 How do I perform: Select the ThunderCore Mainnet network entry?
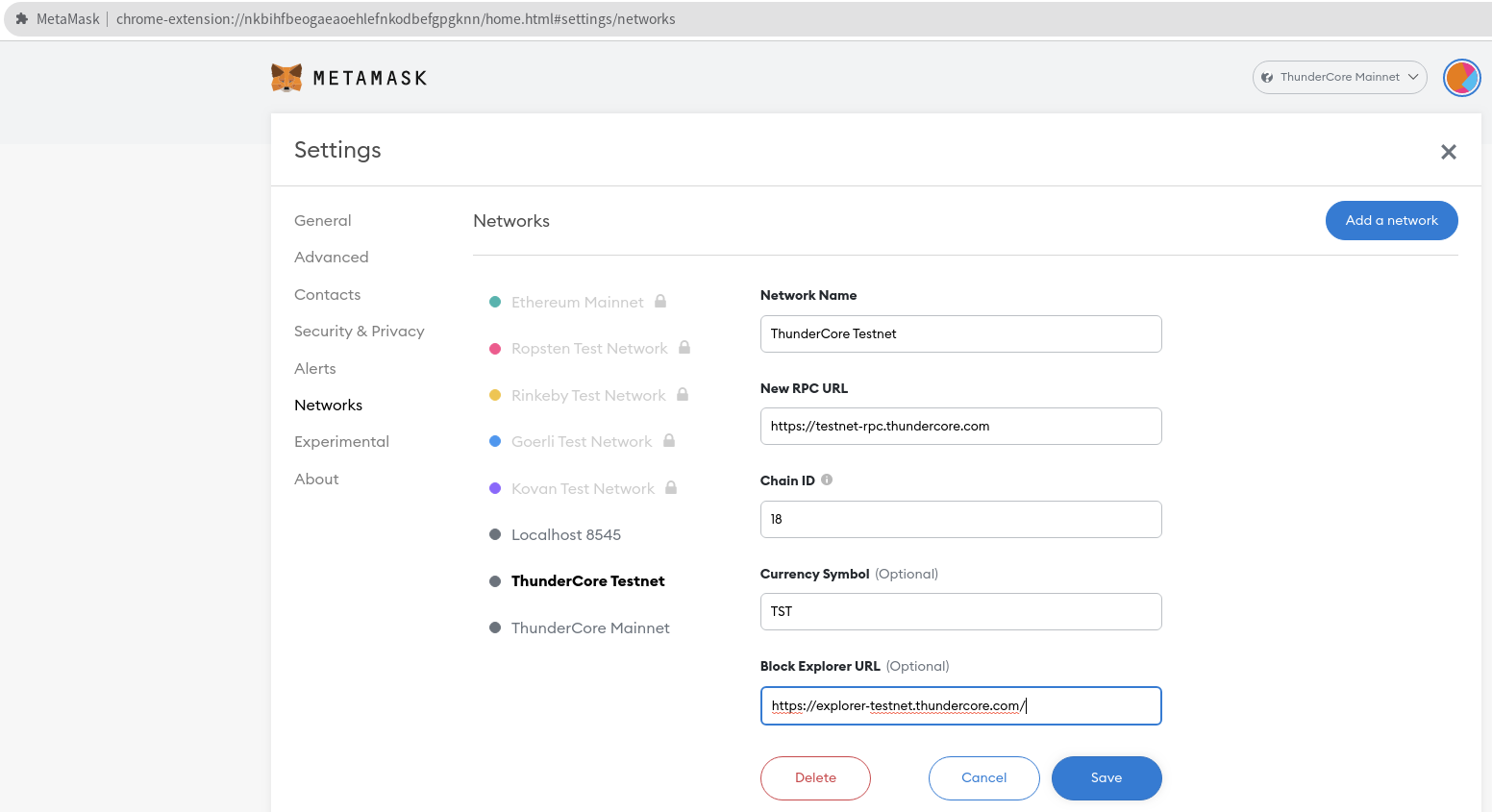coord(590,627)
